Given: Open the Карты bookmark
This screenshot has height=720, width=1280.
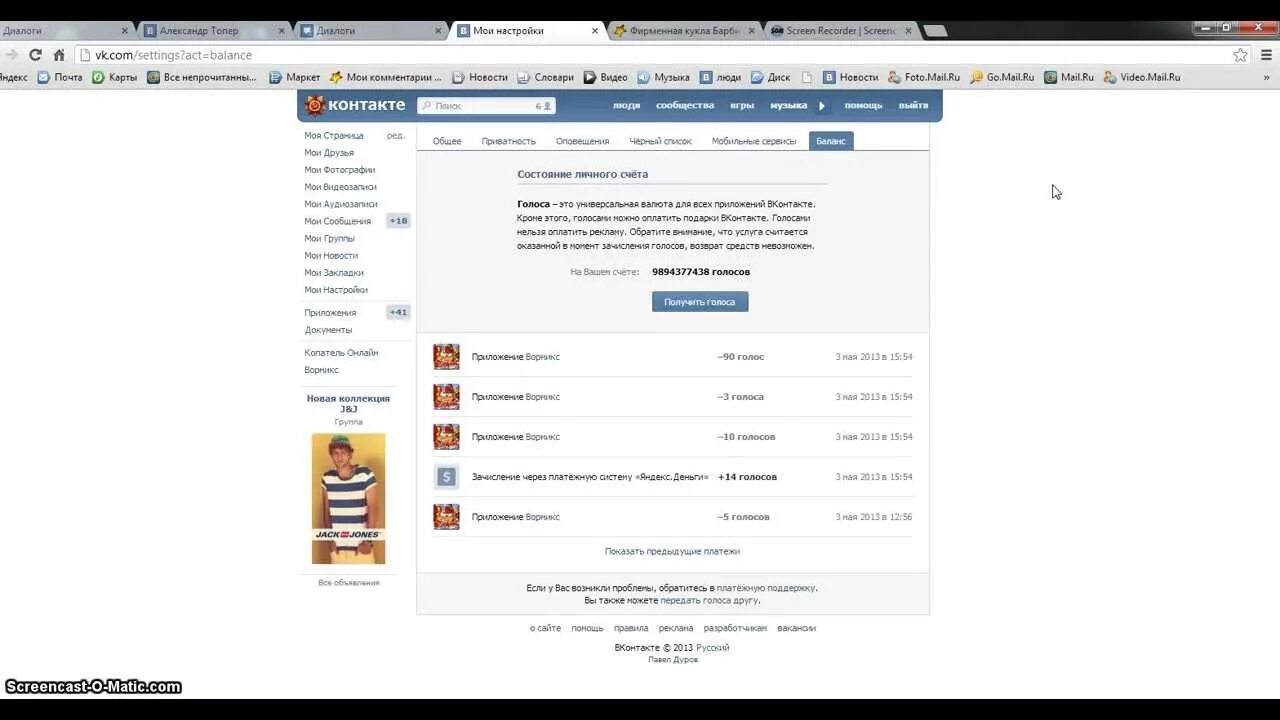Looking at the screenshot, I should 115,77.
